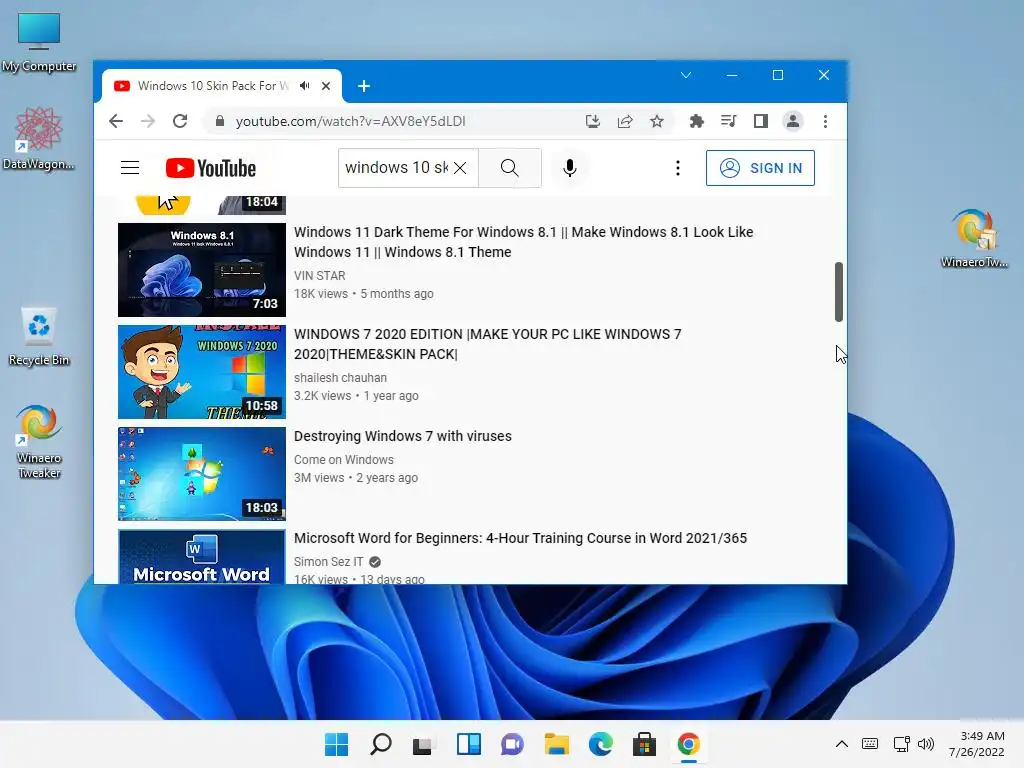This screenshot has height=768, width=1024.
Task: Click the browser forward arrow
Action: click(148, 121)
